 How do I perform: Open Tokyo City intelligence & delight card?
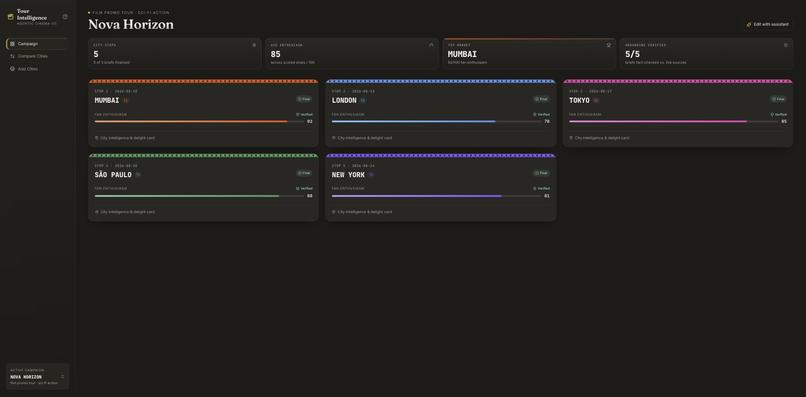(x=599, y=138)
